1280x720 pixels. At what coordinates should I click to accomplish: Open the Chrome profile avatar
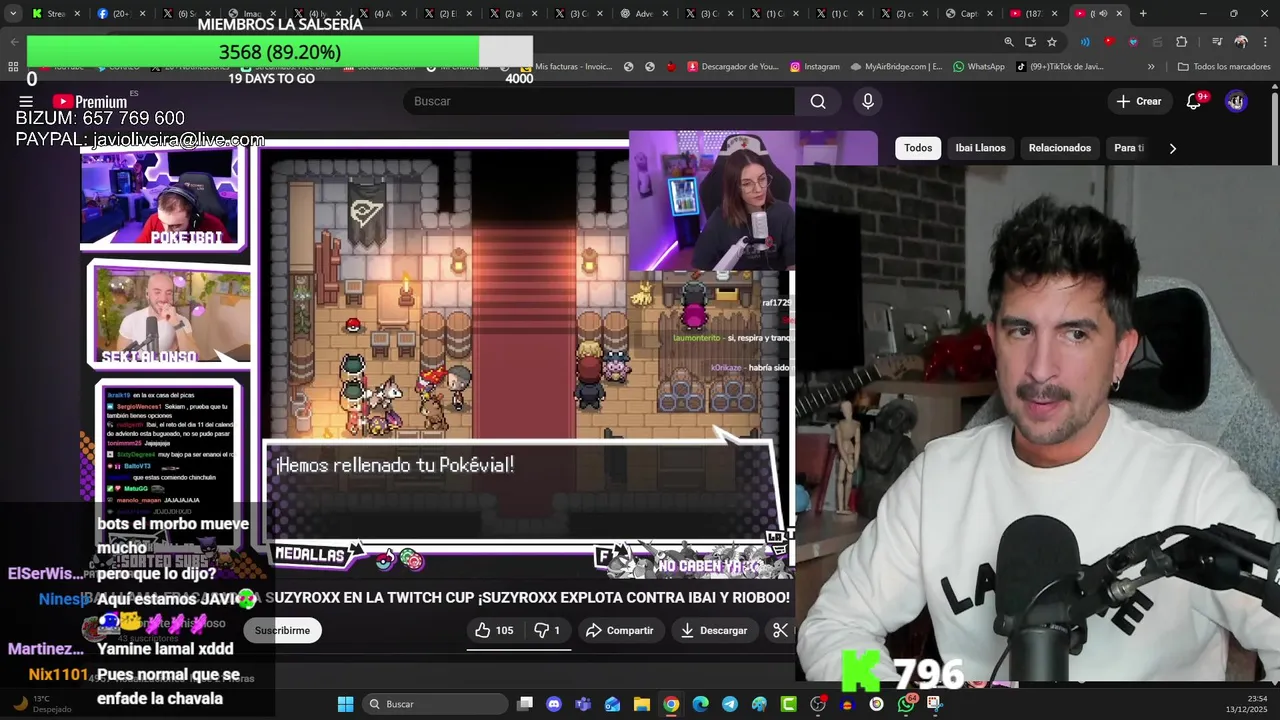(1241, 42)
